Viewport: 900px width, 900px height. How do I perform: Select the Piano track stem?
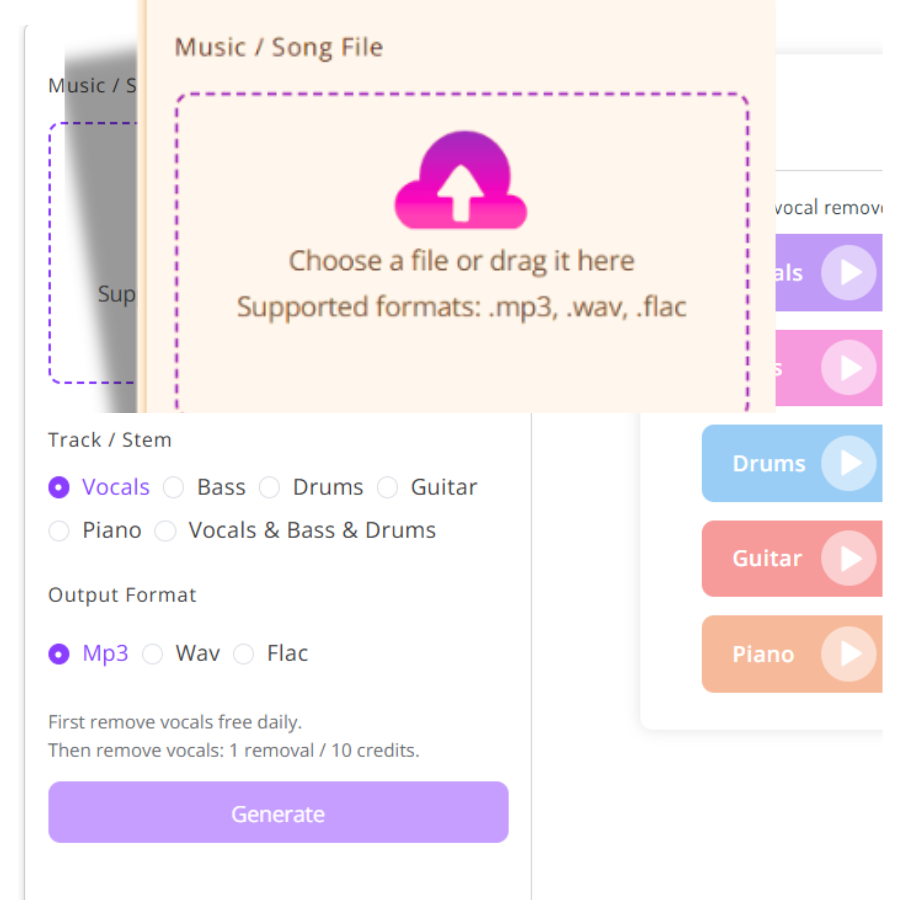[x=59, y=531]
